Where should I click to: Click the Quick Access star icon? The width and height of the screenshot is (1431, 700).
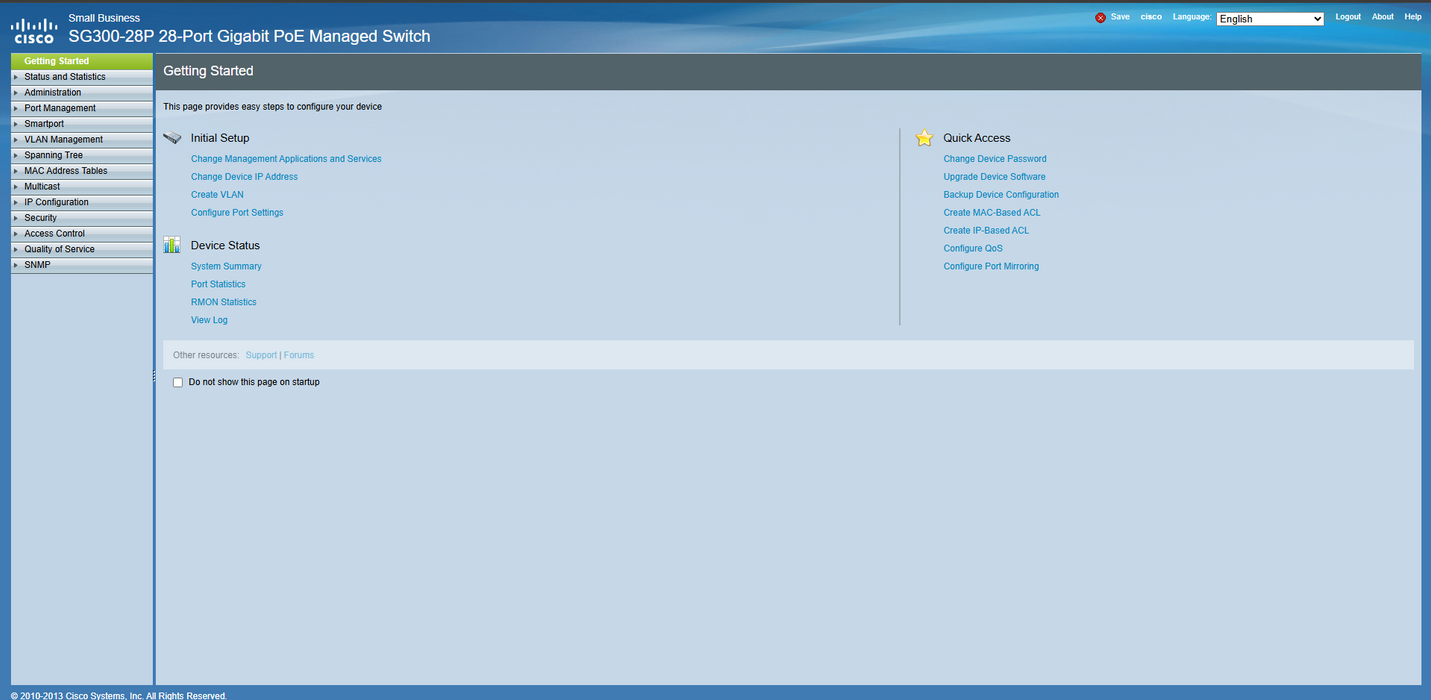point(924,138)
